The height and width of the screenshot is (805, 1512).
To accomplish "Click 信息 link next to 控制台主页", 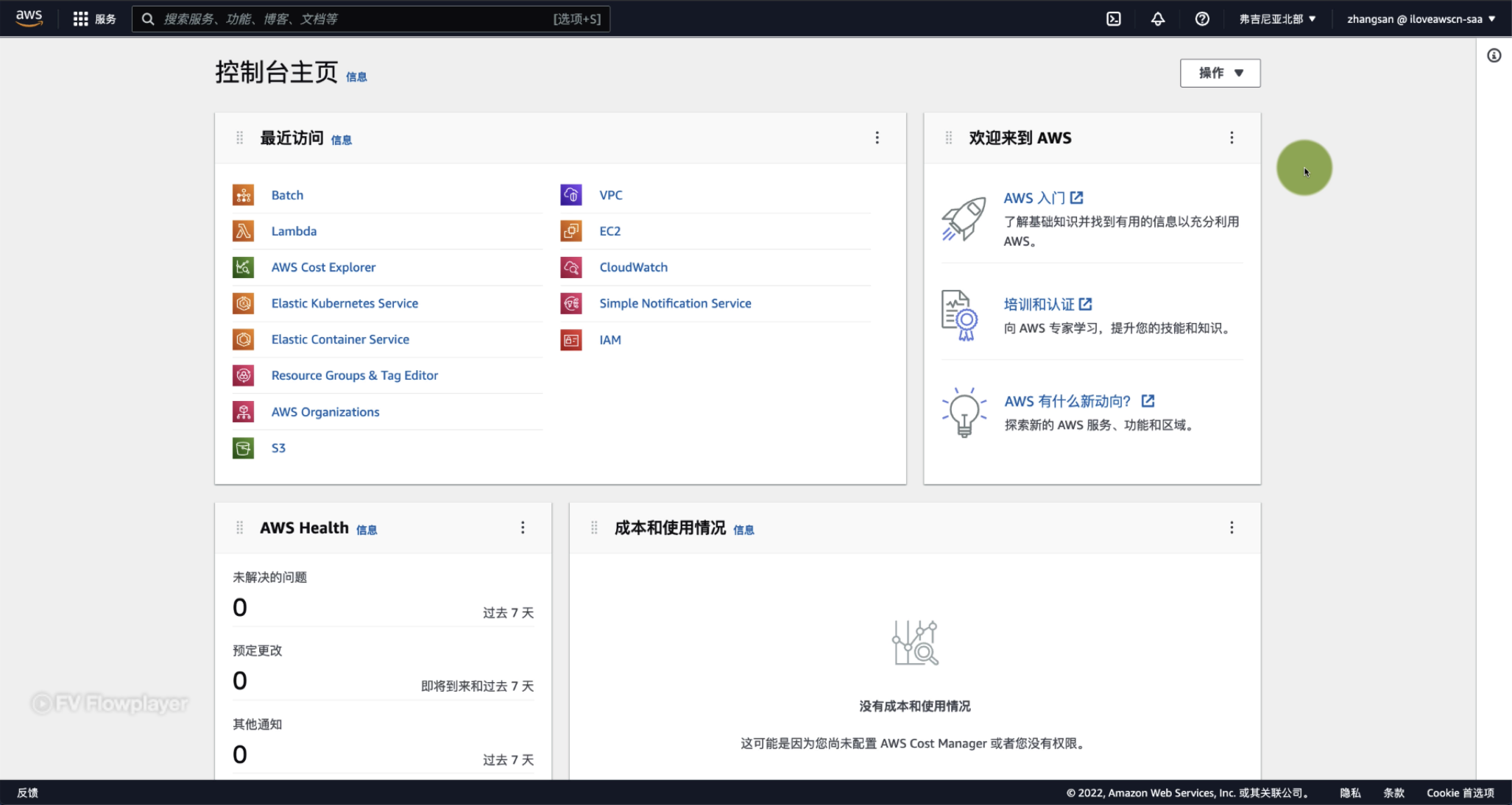I will 356,77.
